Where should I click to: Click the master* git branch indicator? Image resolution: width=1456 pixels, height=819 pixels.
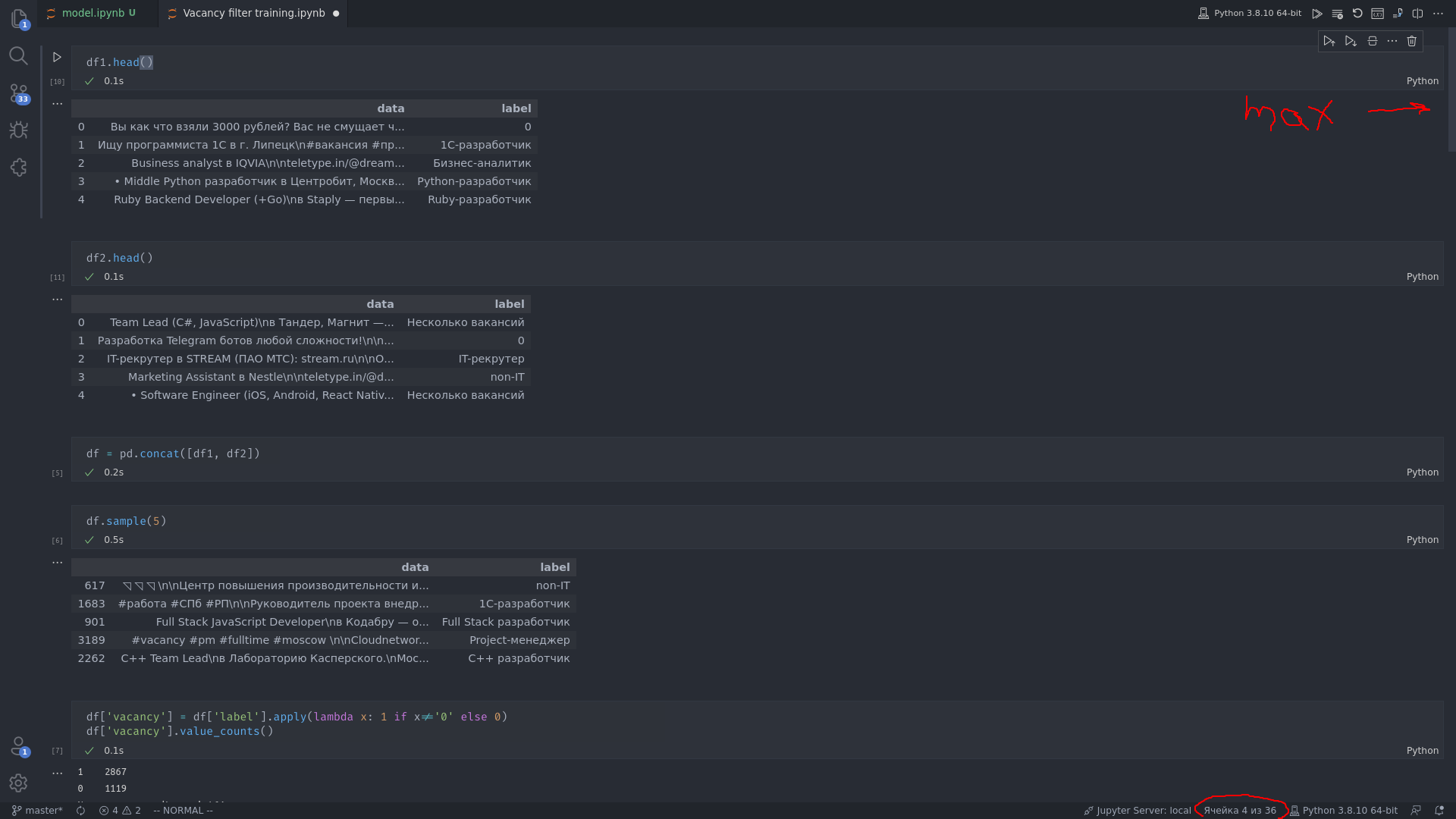[x=37, y=811]
